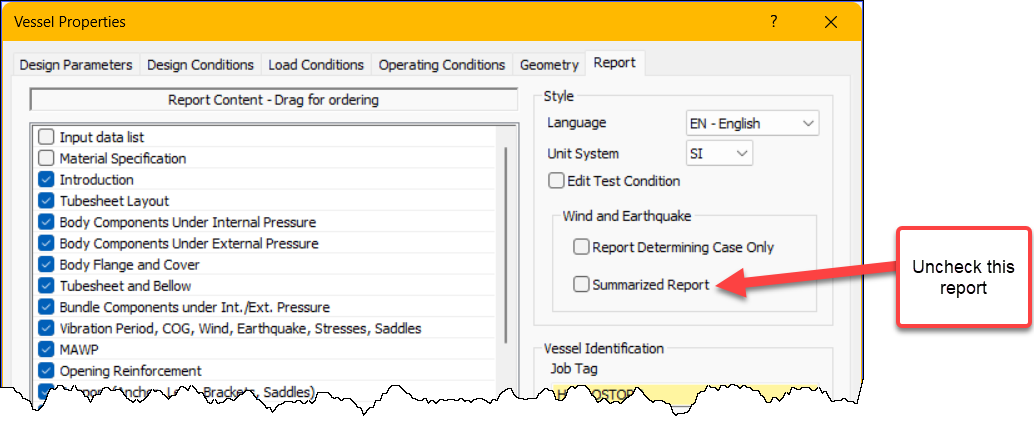Image resolution: width=1034 pixels, height=424 pixels.
Task: Toggle the Summarized Report checkbox
Action: pos(581,284)
